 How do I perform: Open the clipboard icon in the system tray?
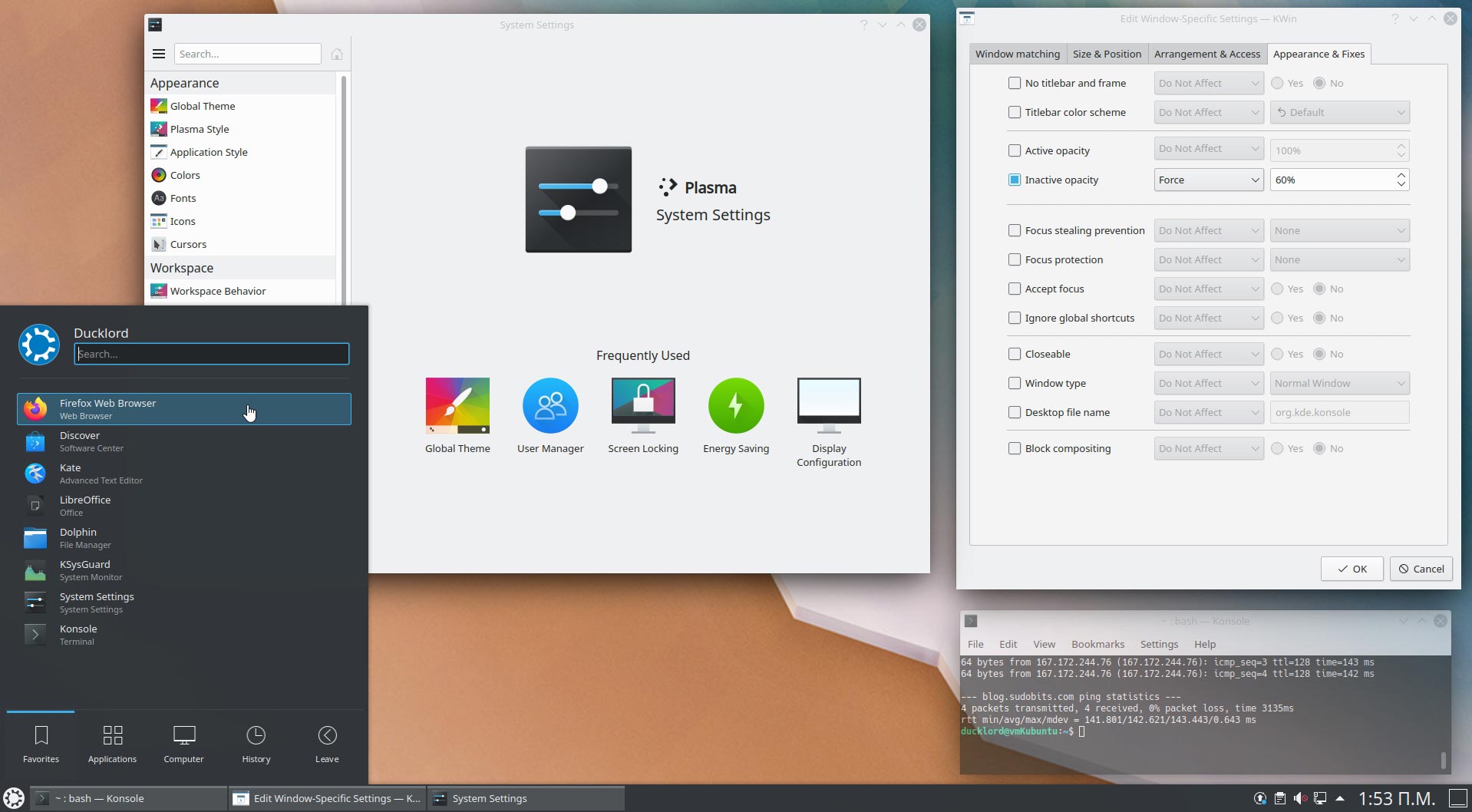click(1279, 798)
